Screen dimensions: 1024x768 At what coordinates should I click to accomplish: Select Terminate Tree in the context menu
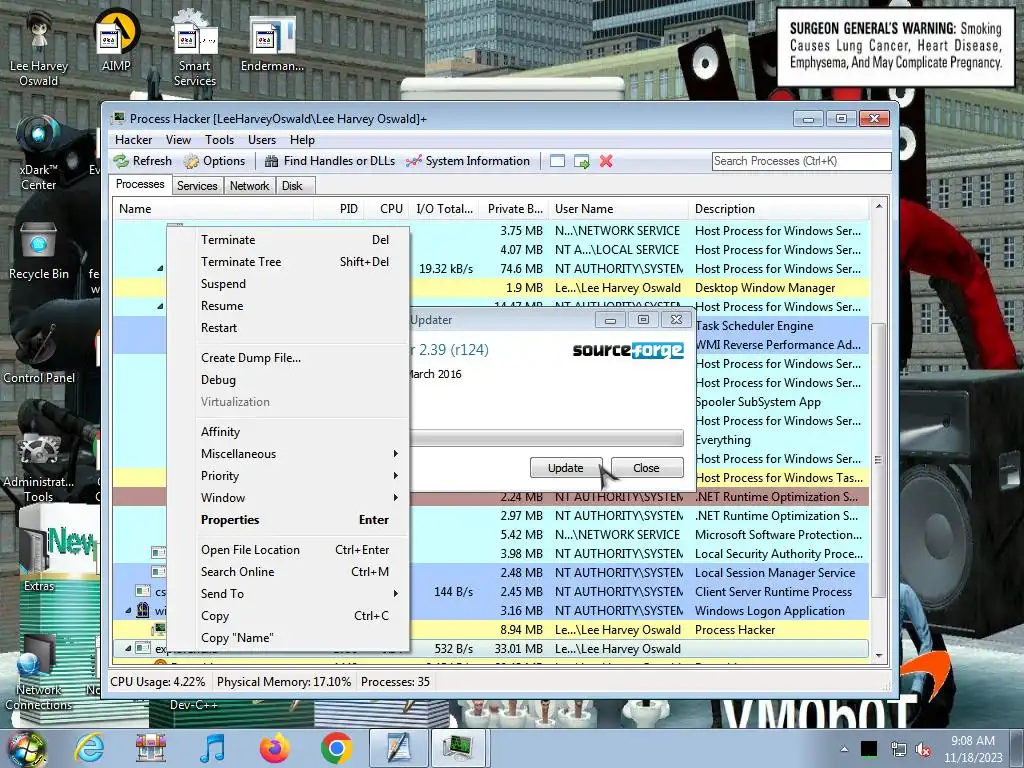point(289,262)
